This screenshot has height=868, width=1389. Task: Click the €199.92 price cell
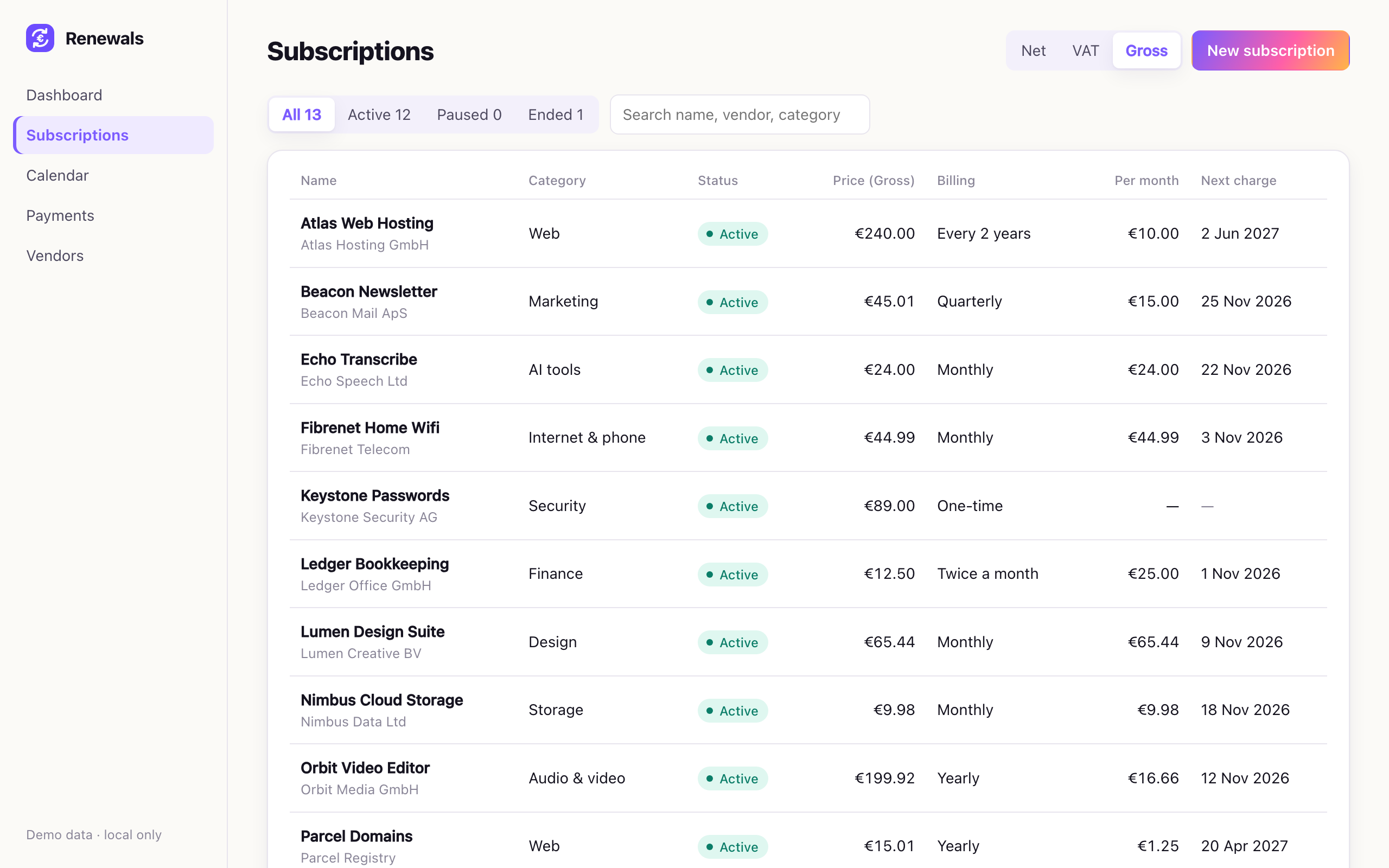(884, 777)
